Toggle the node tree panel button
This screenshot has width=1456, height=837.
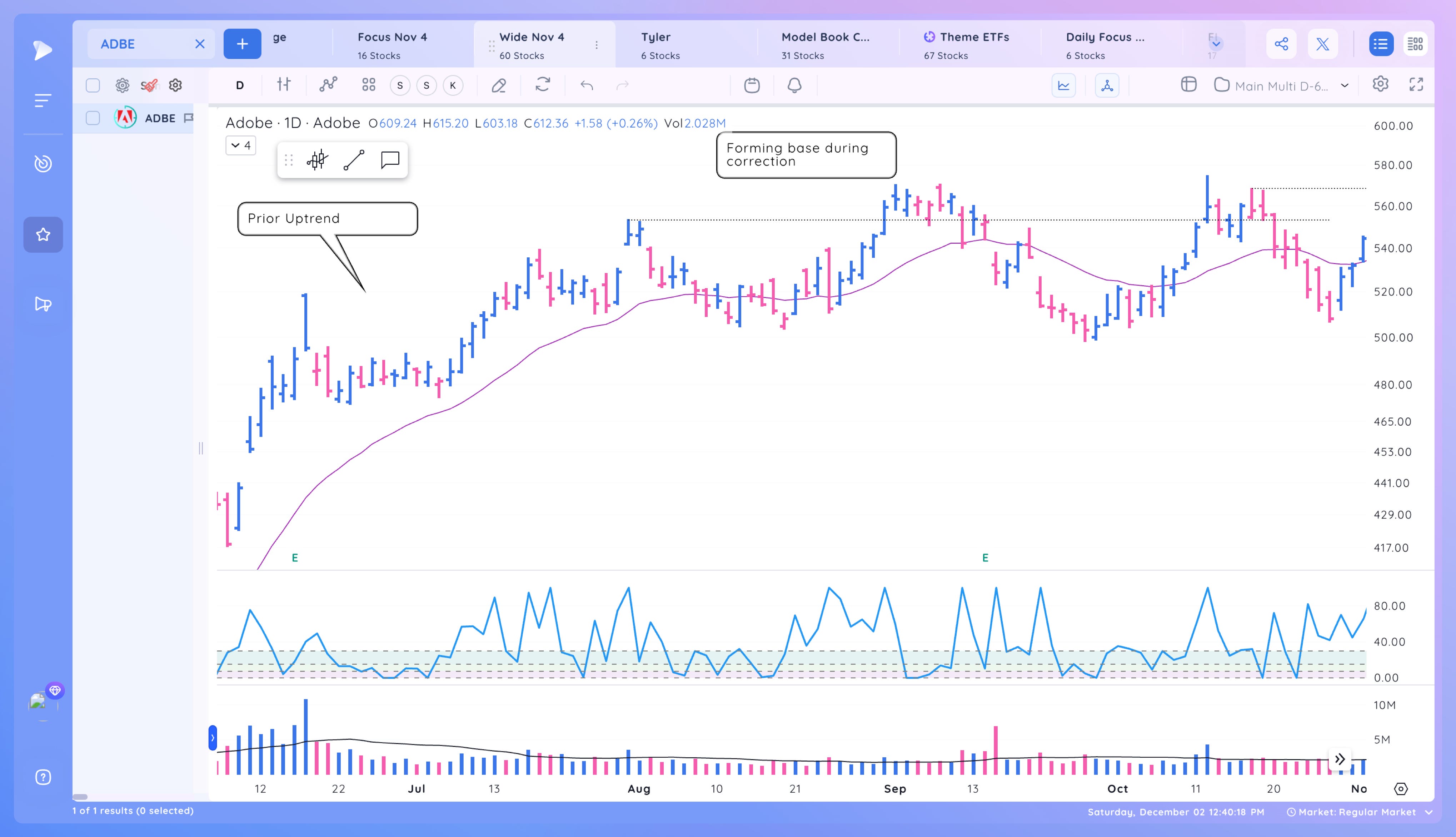1107,86
